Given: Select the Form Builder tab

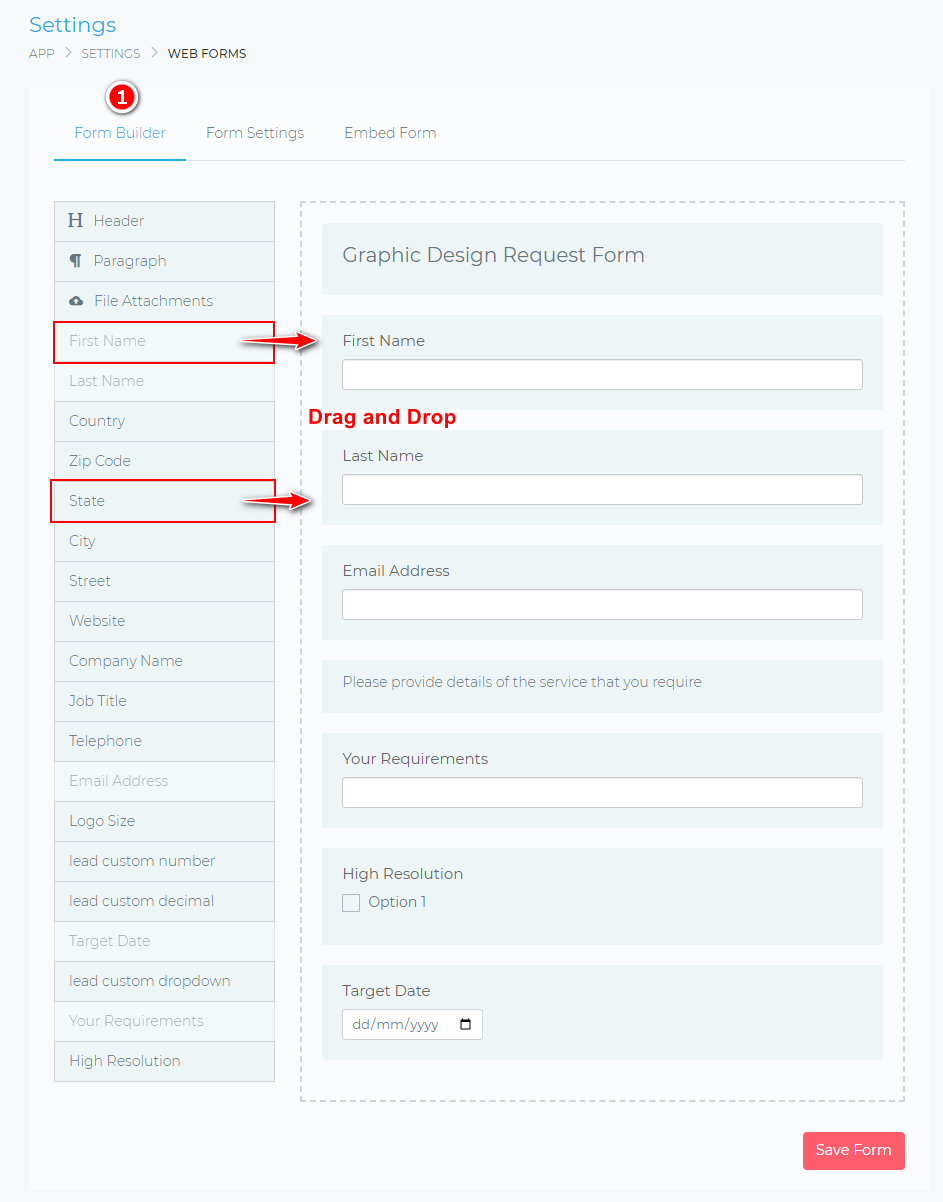Looking at the screenshot, I should (120, 133).
